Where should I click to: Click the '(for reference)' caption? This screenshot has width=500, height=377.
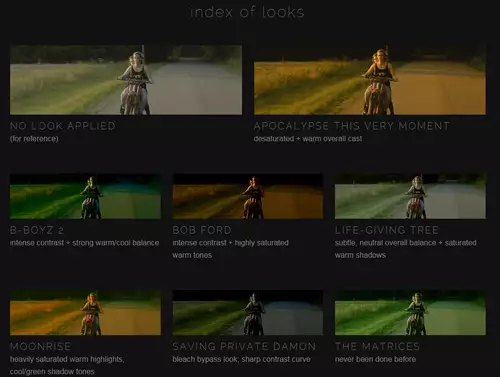click(34, 139)
